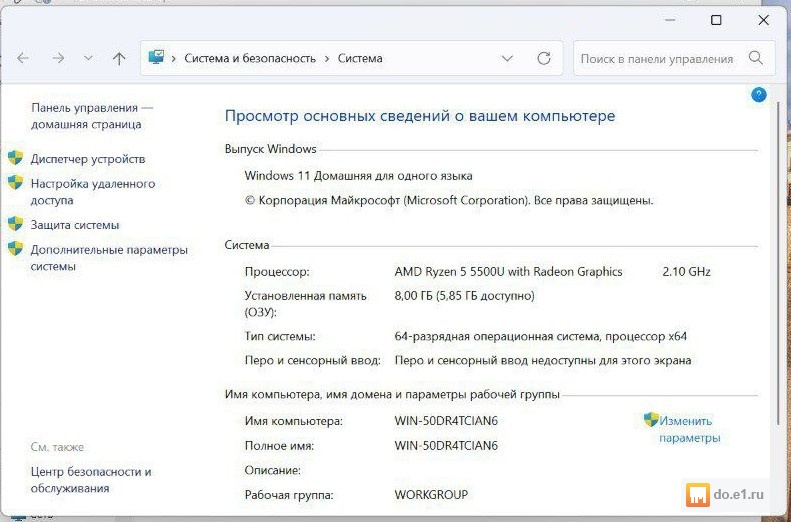Select the 'Windows 11 Домашняя для одного языка' text
This screenshot has width=791, height=522.
(359, 176)
